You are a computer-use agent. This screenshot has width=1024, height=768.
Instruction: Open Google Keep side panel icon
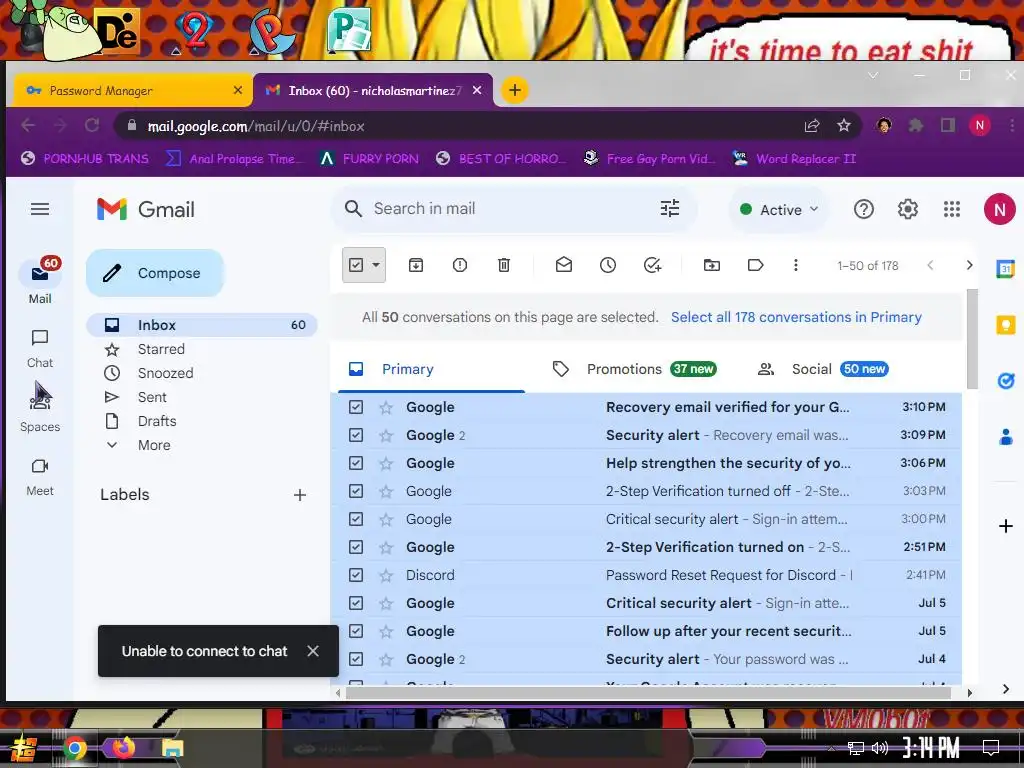point(1006,325)
